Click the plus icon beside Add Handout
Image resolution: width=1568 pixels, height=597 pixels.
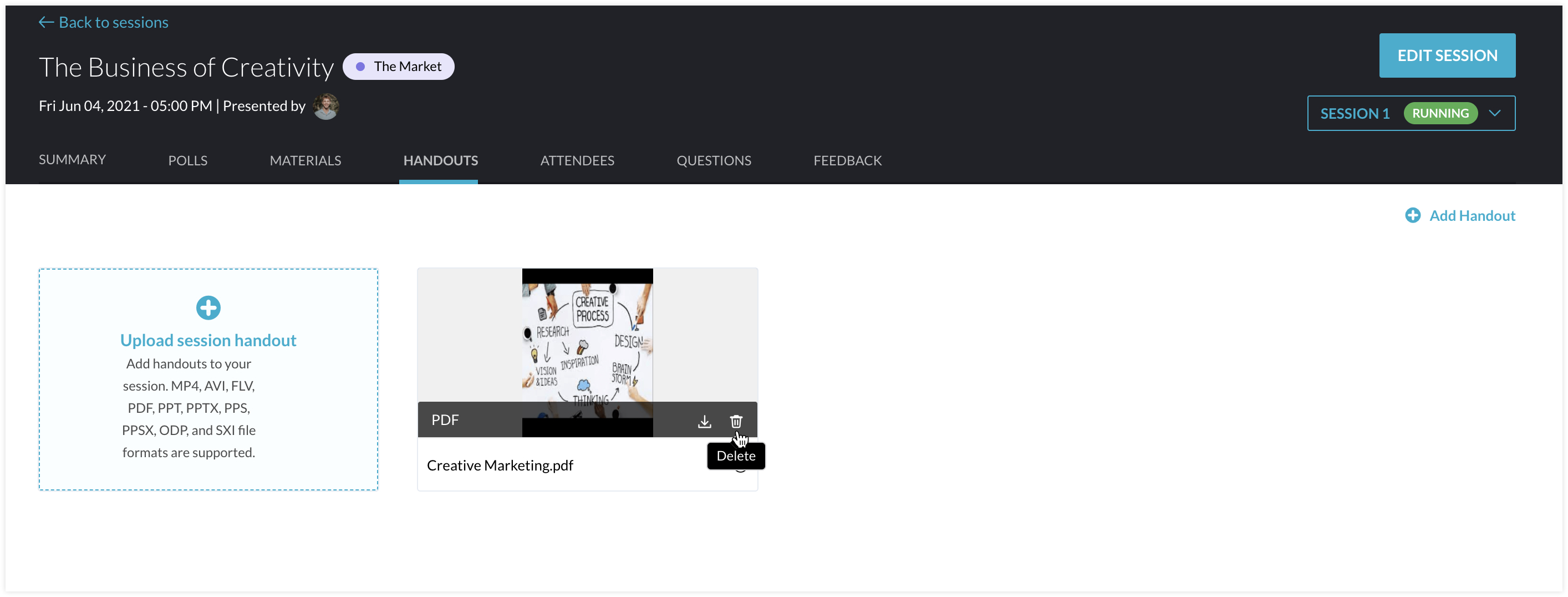[x=1413, y=215]
